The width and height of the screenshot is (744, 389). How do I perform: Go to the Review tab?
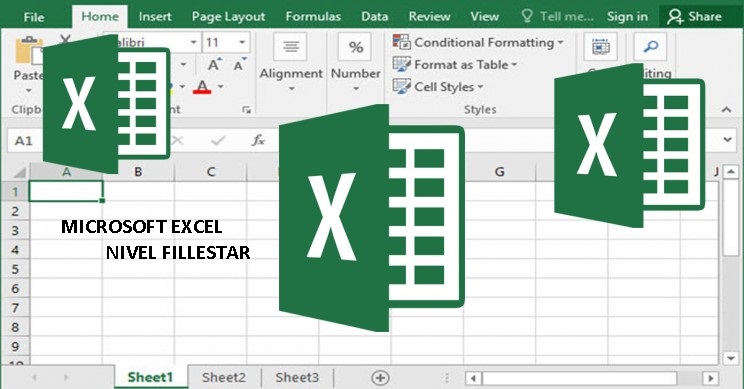tap(429, 17)
